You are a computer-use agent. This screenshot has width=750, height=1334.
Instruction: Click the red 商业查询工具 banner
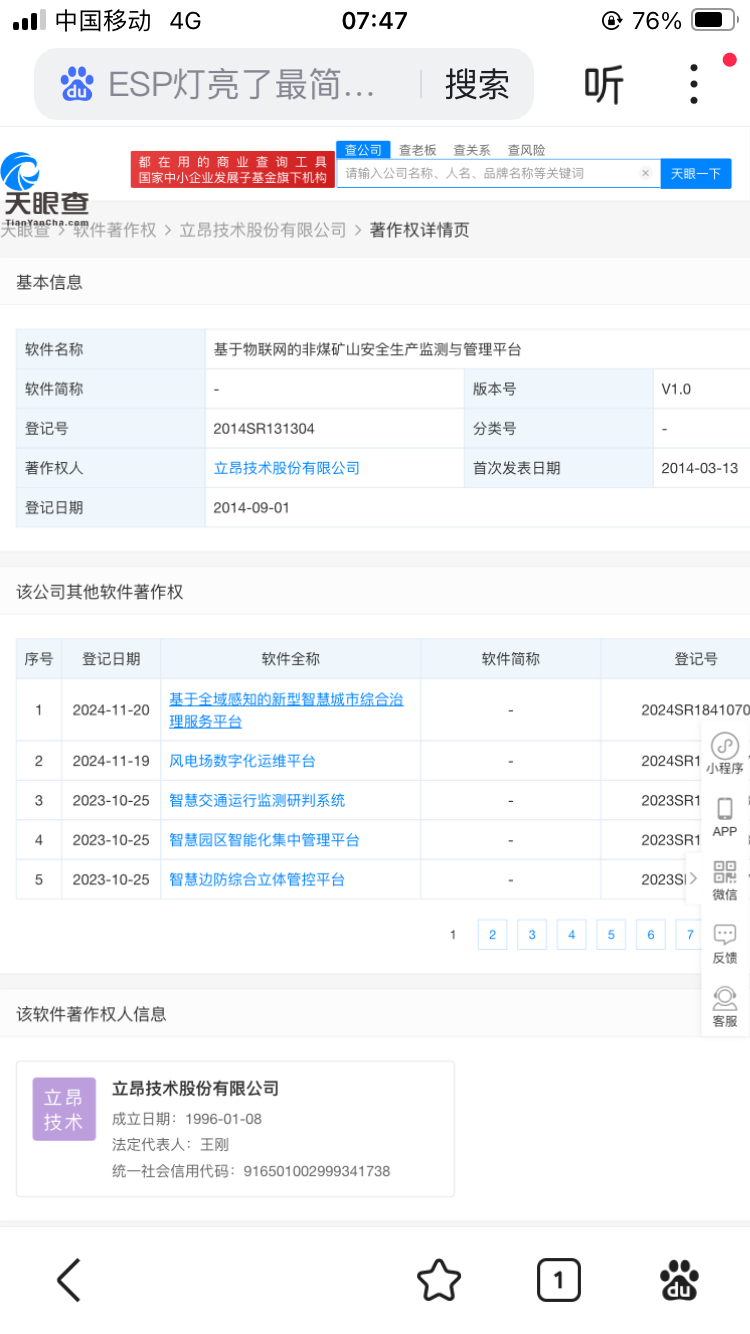pos(233,170)
